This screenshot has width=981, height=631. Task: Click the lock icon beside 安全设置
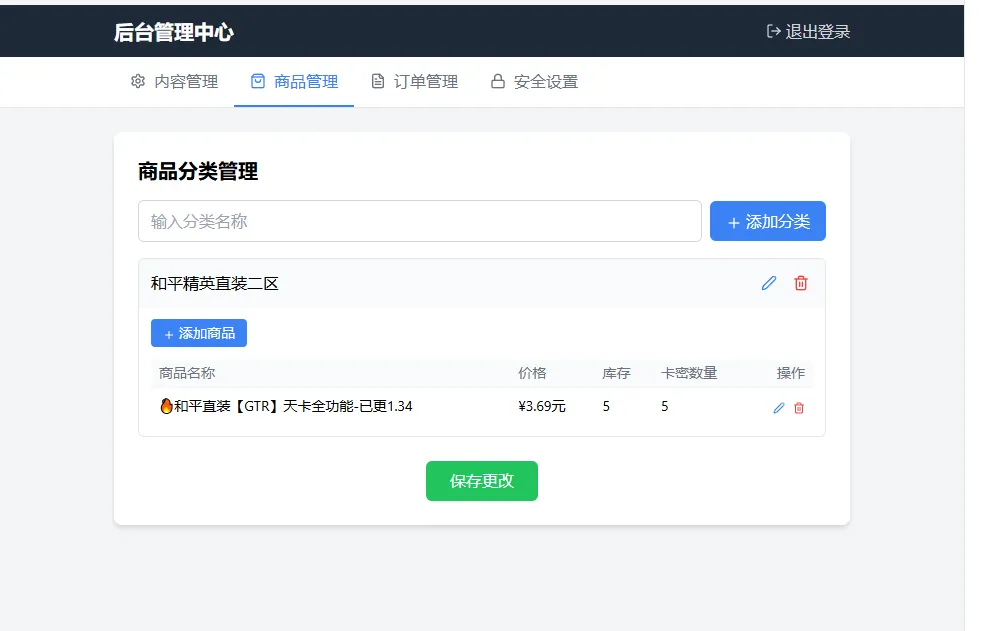497,82
